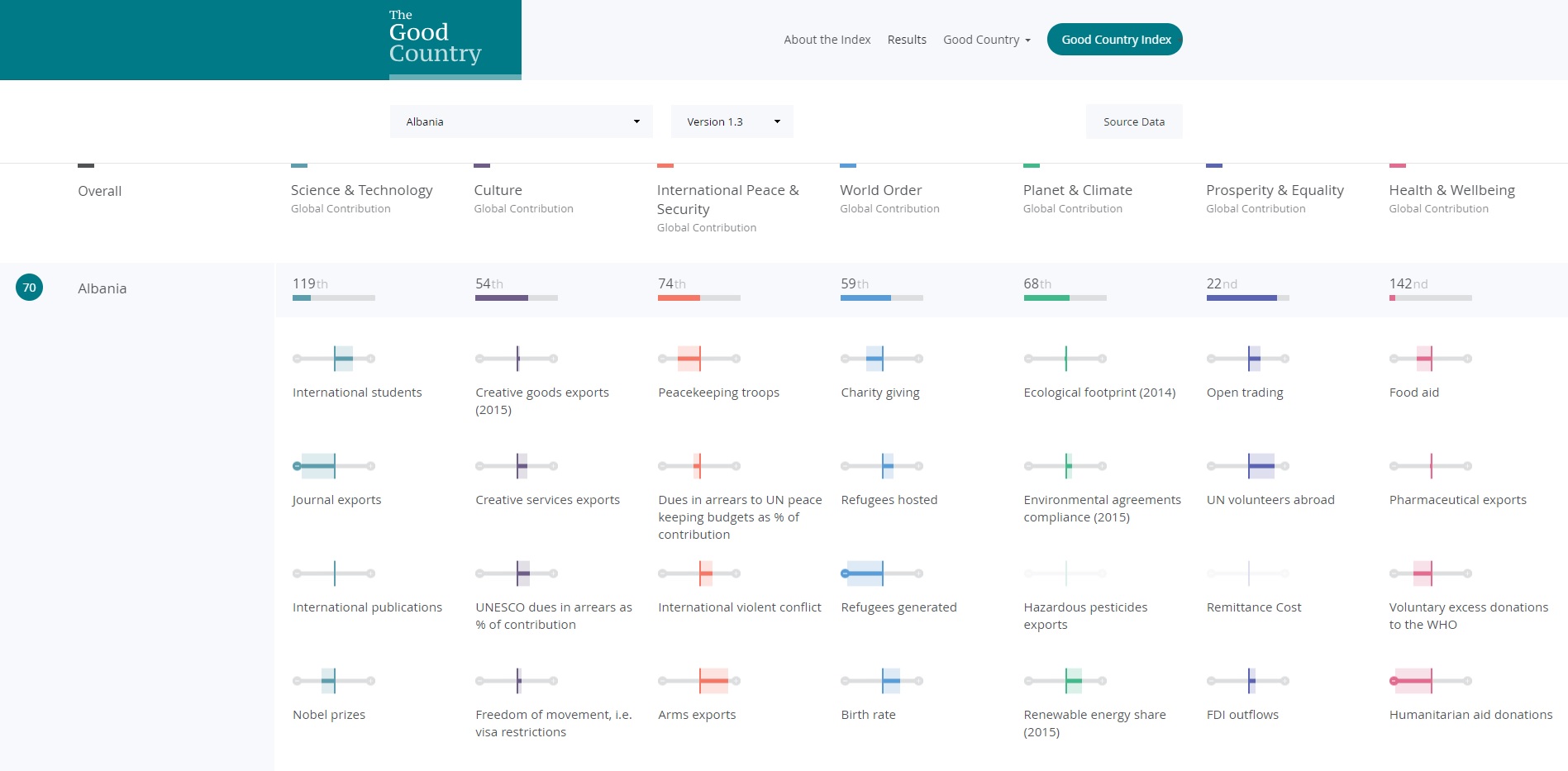Sort by Science & Technology column heading
Viewport: 1568px width, 771px height.
pyautogui.click(x=361, y=190)
